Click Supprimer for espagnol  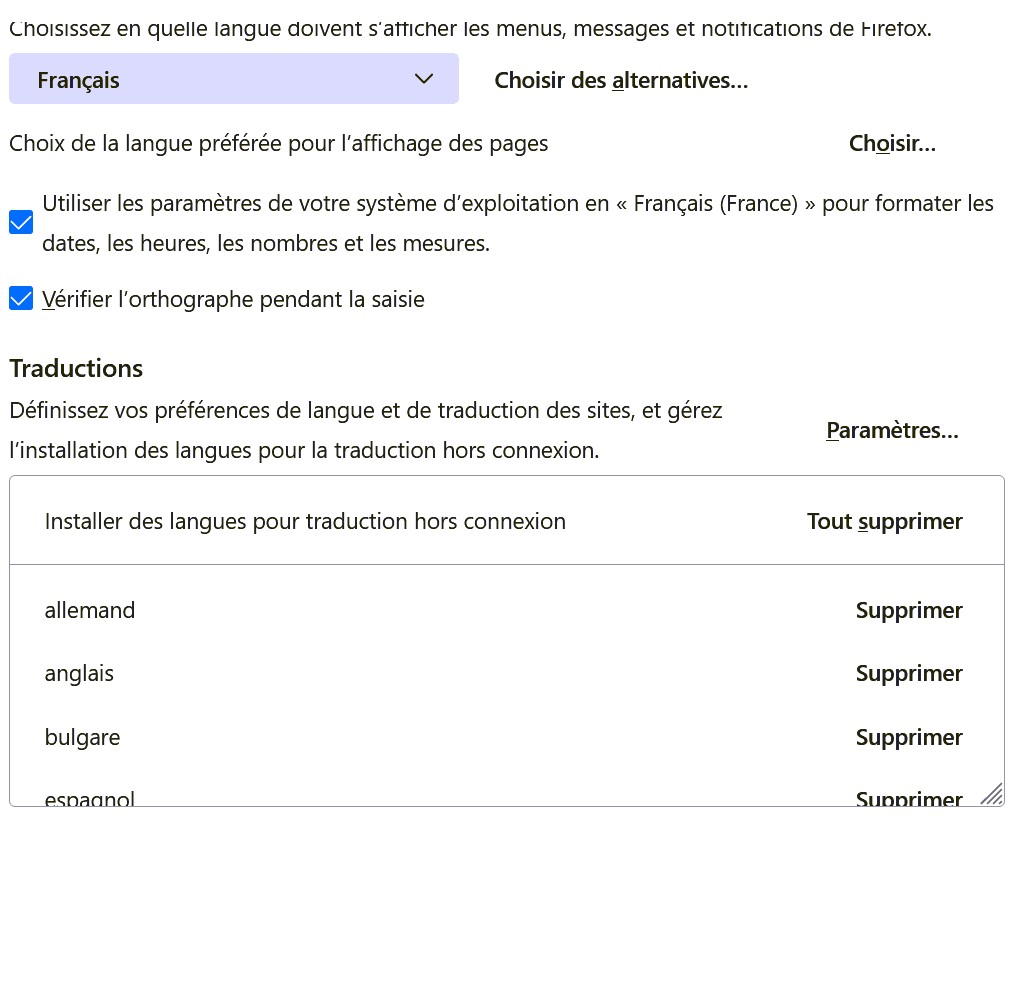click(x=908, y=798)
